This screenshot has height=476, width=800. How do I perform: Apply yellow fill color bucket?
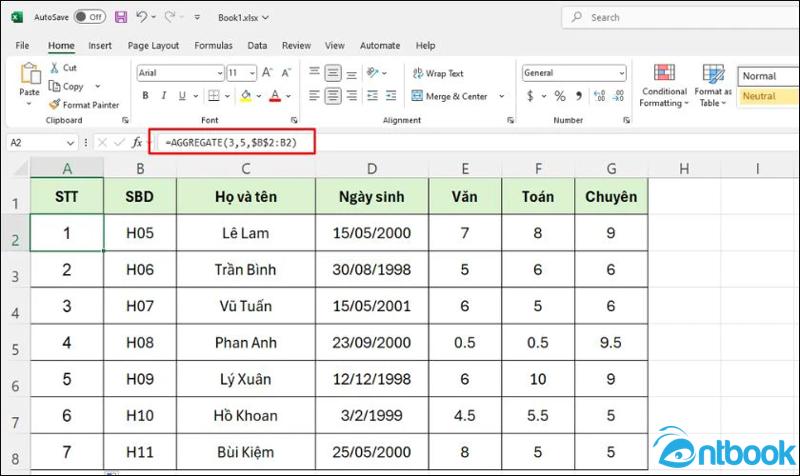coord(246,95)
